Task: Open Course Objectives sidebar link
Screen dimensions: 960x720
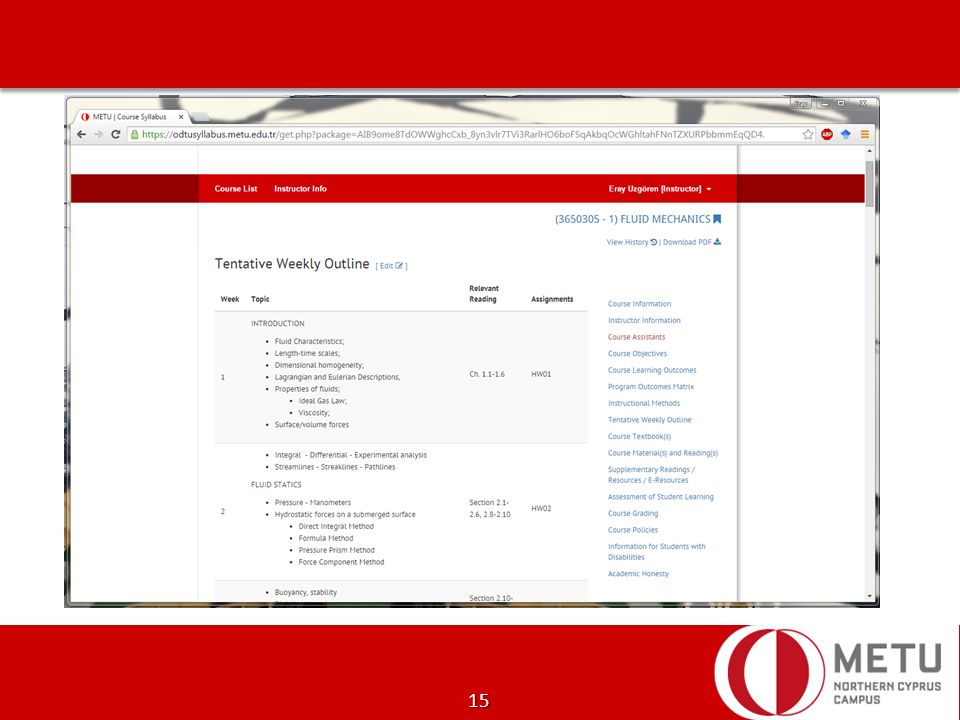Action: click(637, 353)
